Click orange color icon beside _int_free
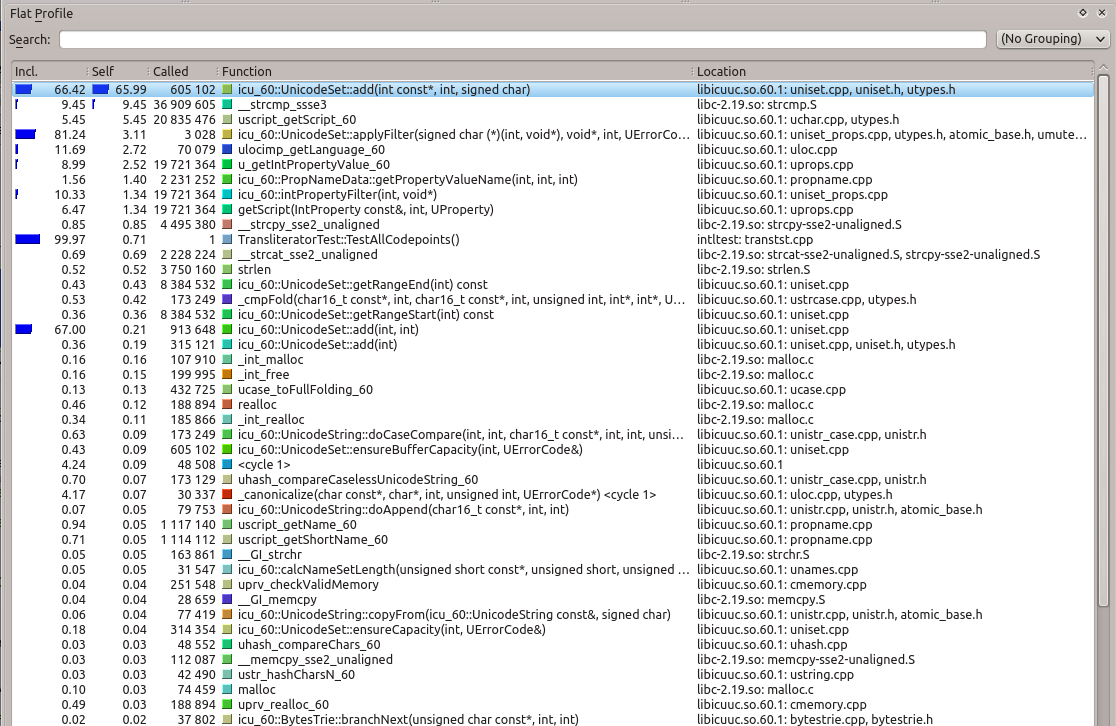Screen dimensions: 1116x726 pos(228,375)
